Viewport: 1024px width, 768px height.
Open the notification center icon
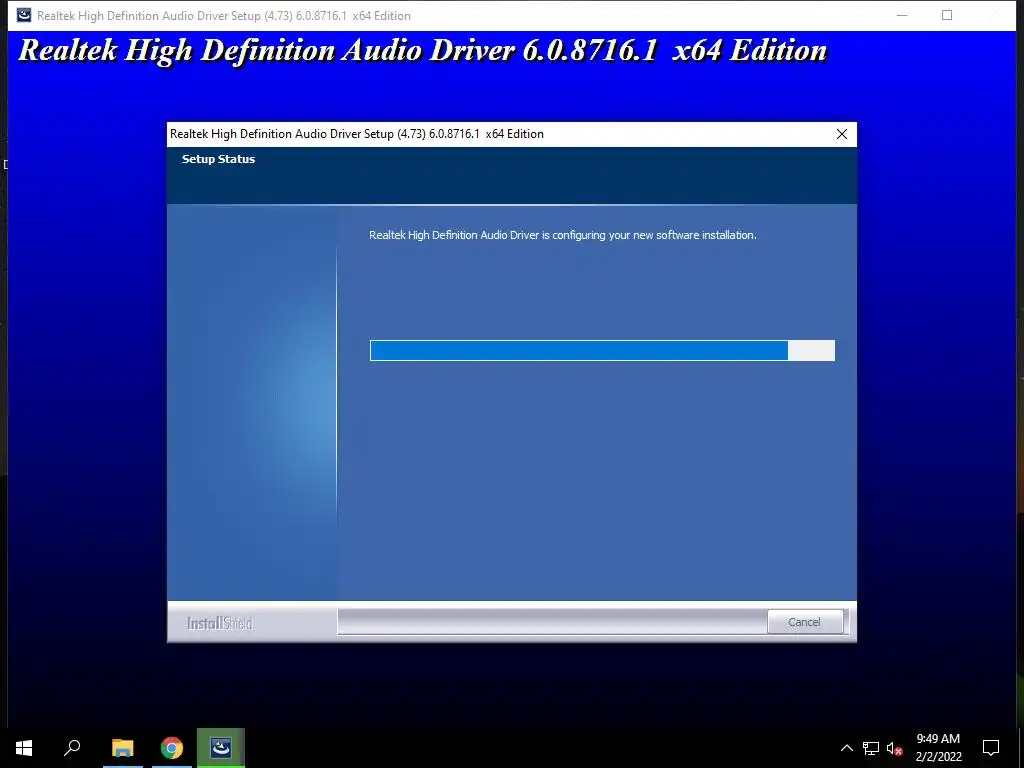991,748
